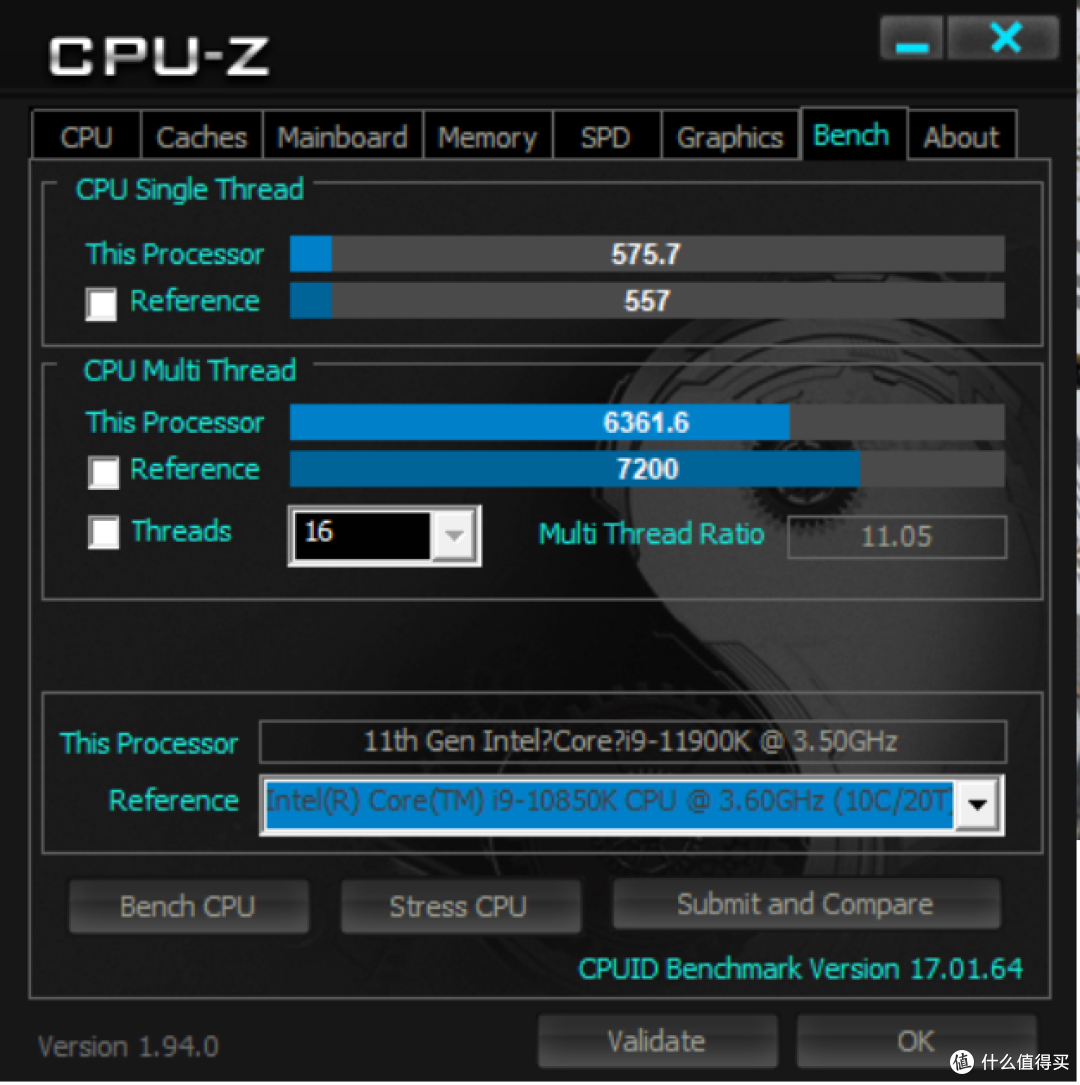Screen dimensions: 1080x1085
Task: Open the About tab
Action: click(962, 137)
